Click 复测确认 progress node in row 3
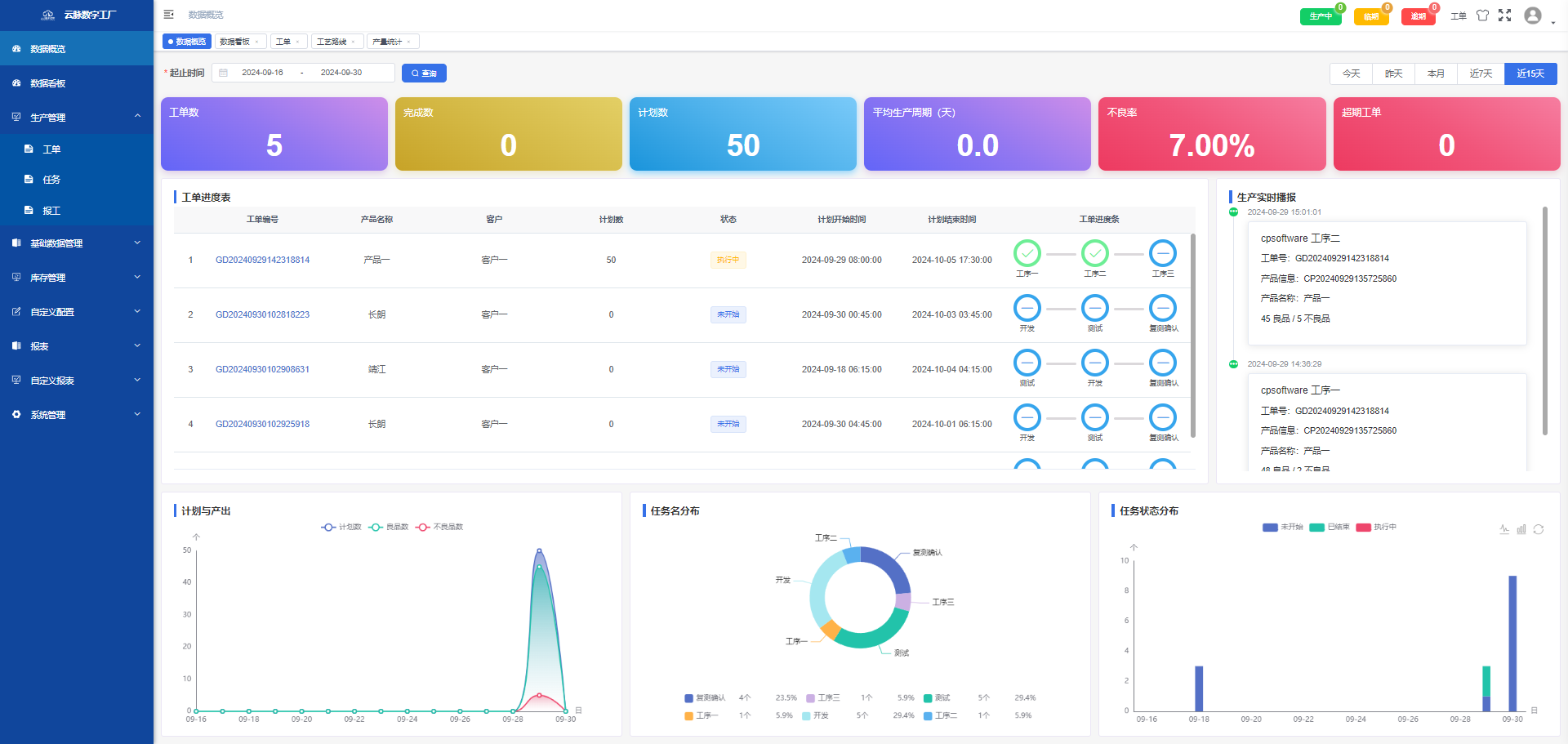This screenshot has height=744, width=1568. tap(1163, 363)
